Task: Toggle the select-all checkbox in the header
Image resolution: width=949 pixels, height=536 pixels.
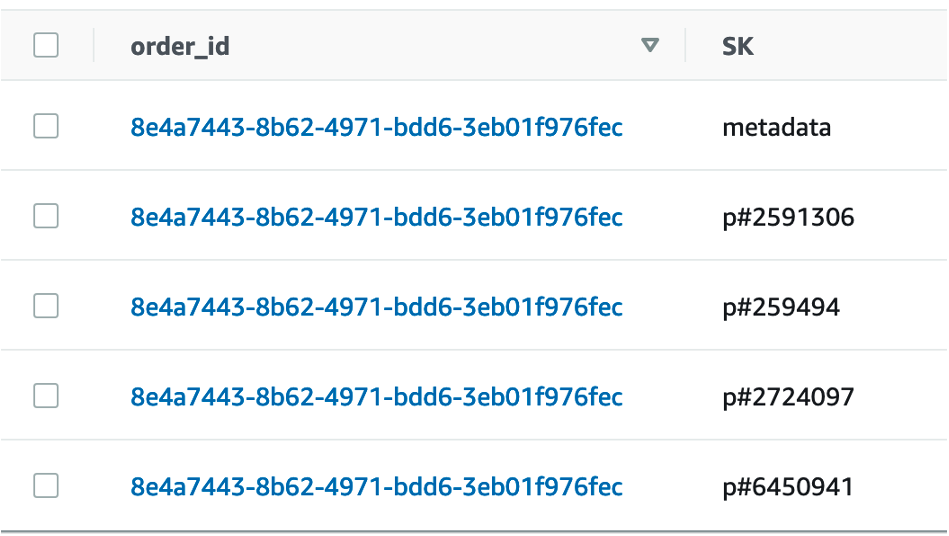Action: pos(46,45)
